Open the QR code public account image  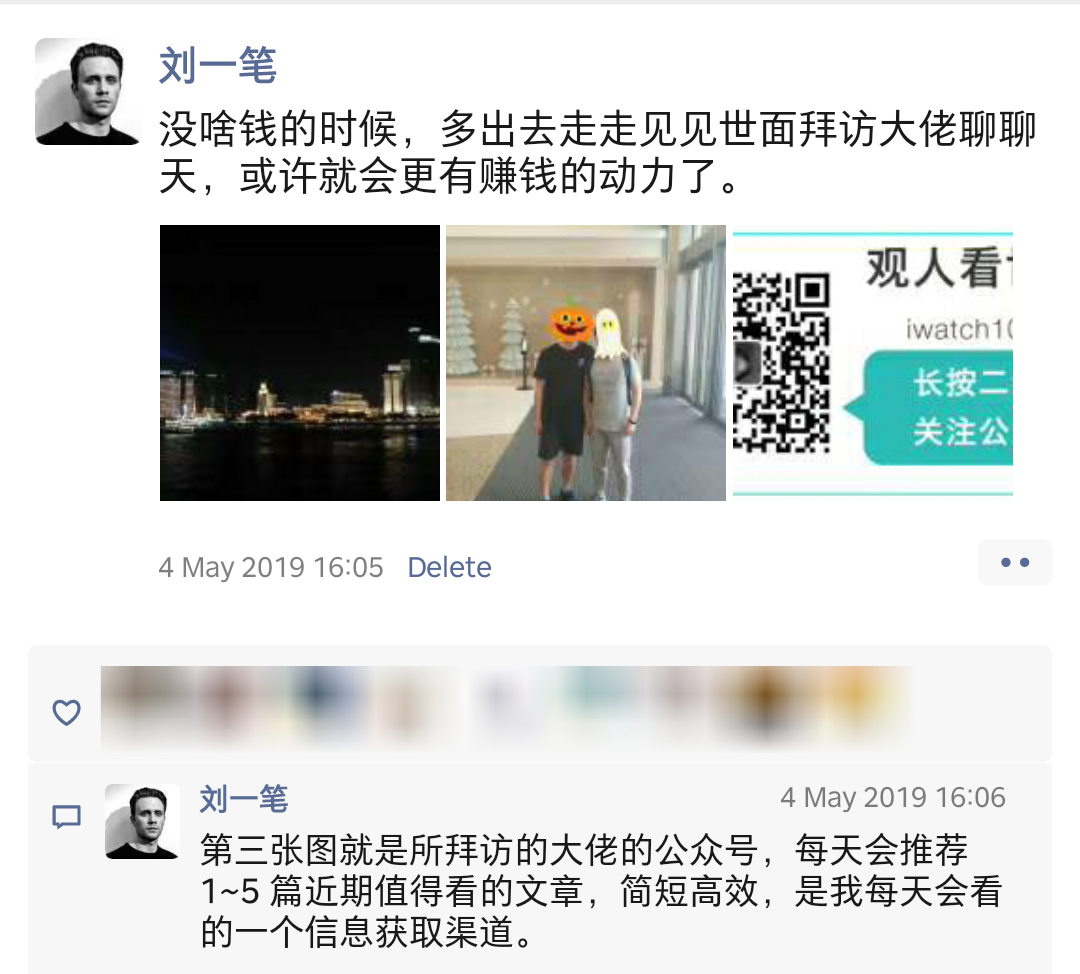point(873,363)
